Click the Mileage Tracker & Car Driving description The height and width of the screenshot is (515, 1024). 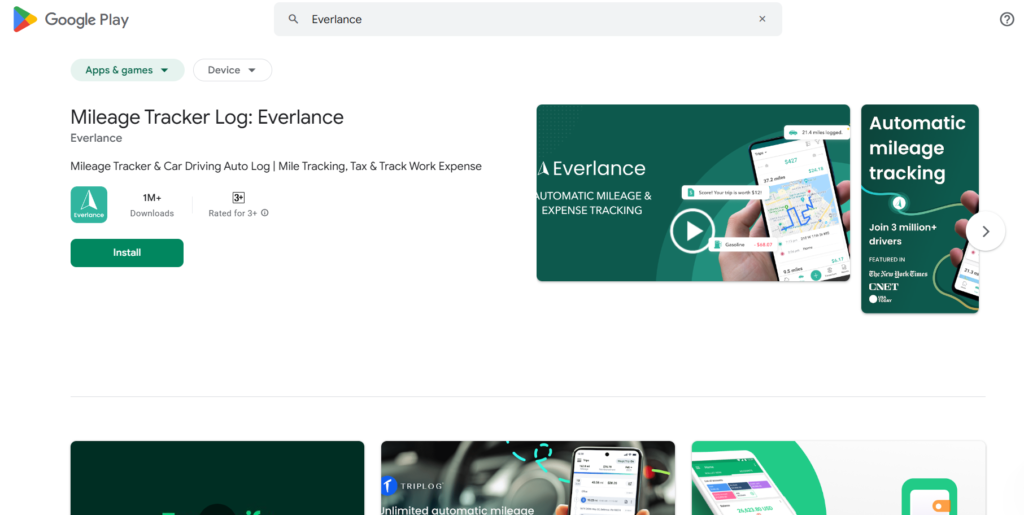[276, 166]
